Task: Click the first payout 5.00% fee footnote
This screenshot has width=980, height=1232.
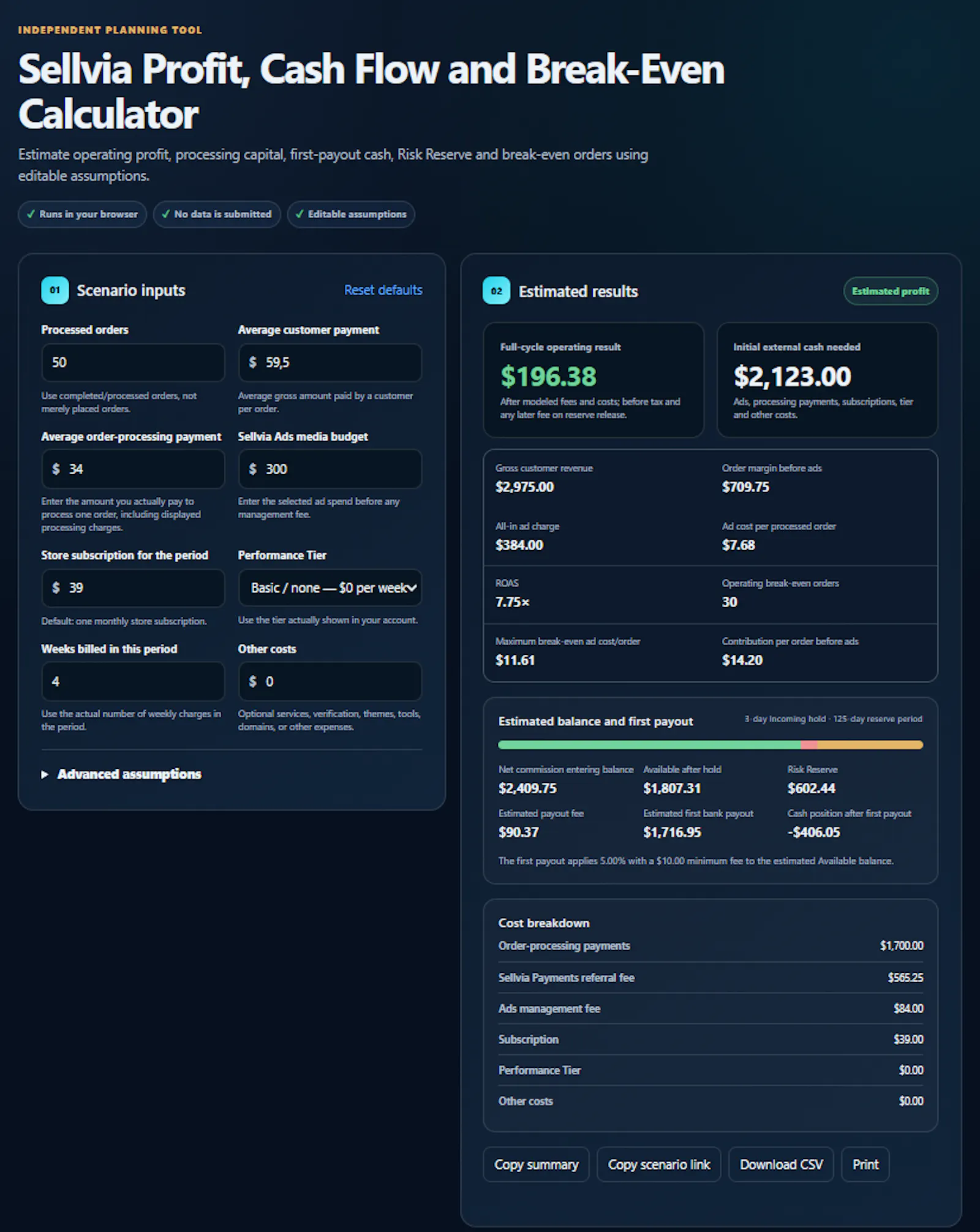Action: 696,861
